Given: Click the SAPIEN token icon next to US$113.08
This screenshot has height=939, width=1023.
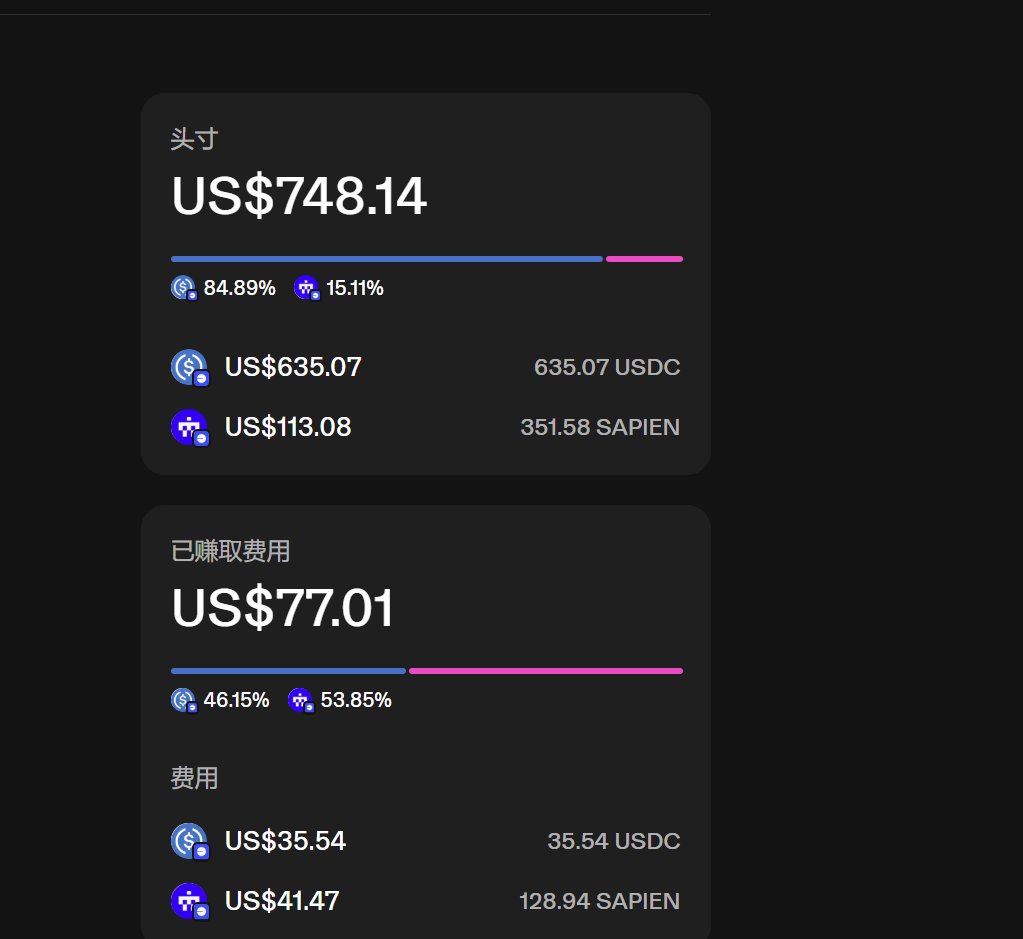Looking at the screenshot, I should coord(188,427).
